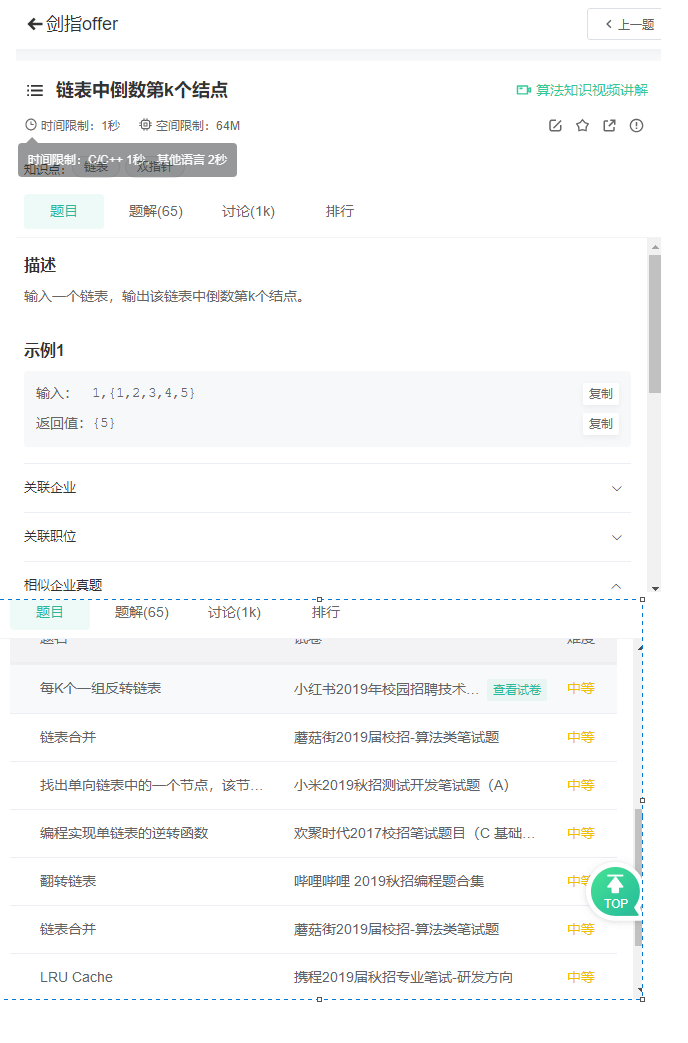Open the 算法知识视频讲解 link
The image size is (688, 1043).
pyautogui.click(x=592, y=90)
